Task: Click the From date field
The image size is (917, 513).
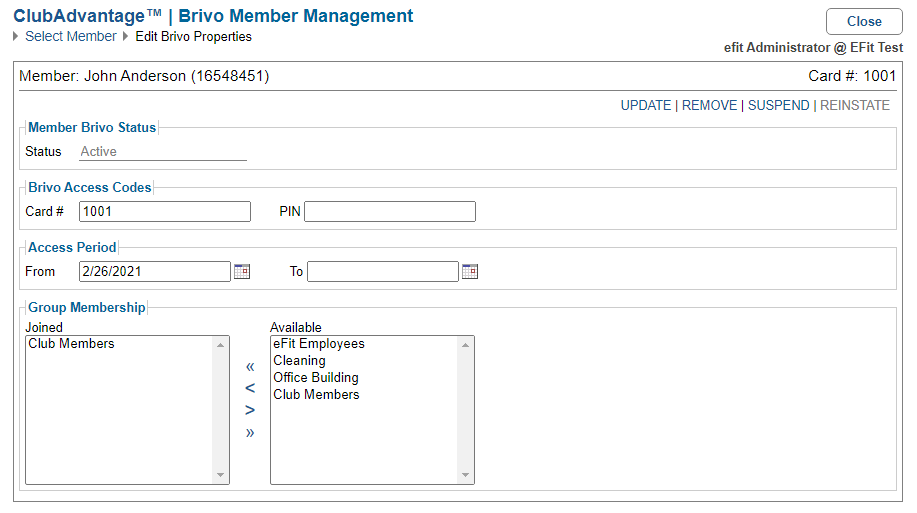Action: coord(155,271)
